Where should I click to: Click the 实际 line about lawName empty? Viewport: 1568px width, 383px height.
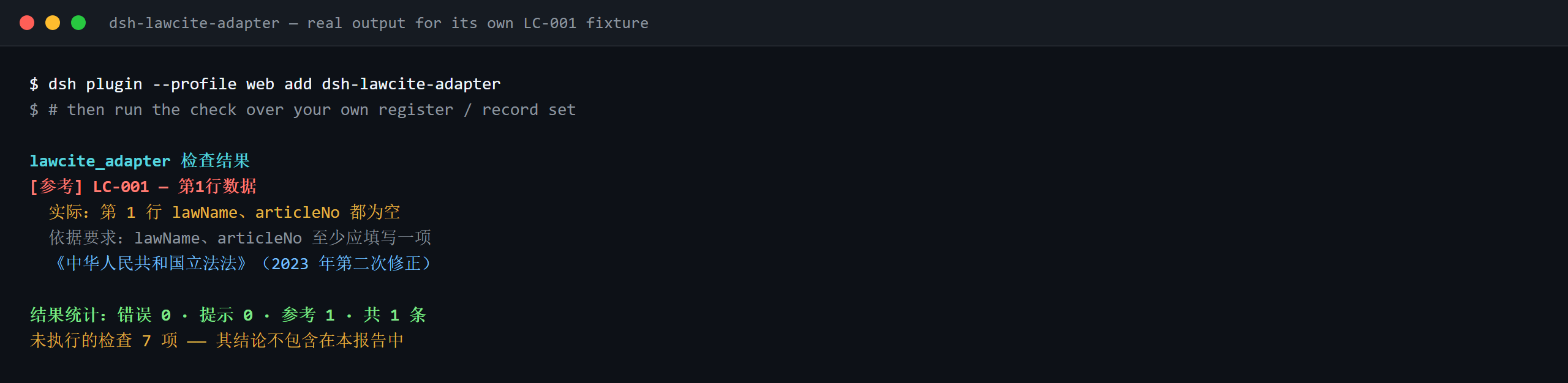click(x=224, y=212)
